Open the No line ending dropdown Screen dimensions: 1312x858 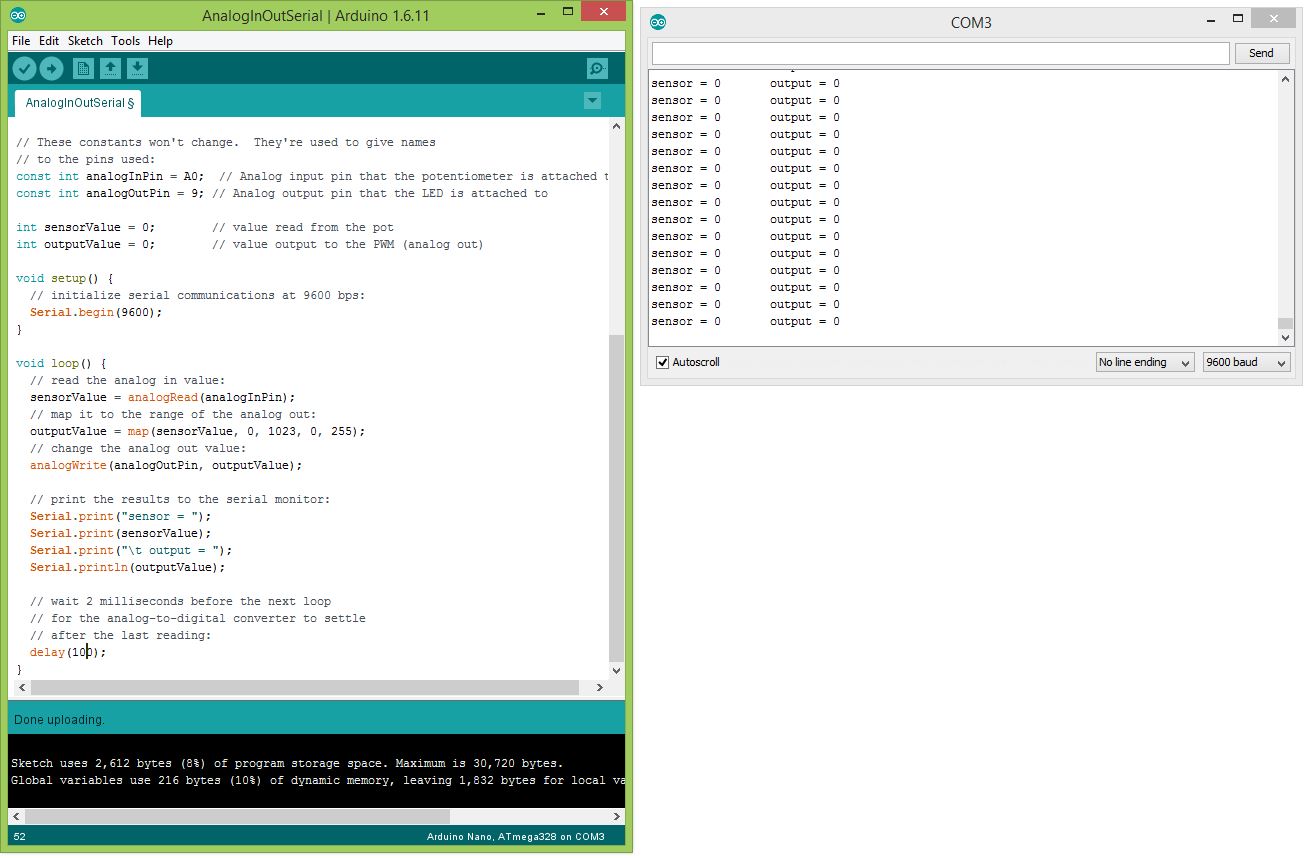(x=1145, y=362)
